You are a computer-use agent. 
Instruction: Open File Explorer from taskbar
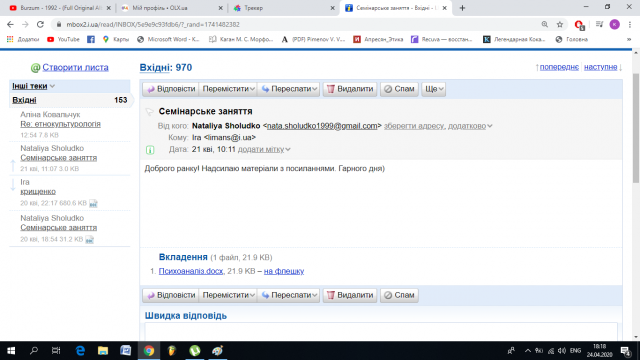point(103,351)
